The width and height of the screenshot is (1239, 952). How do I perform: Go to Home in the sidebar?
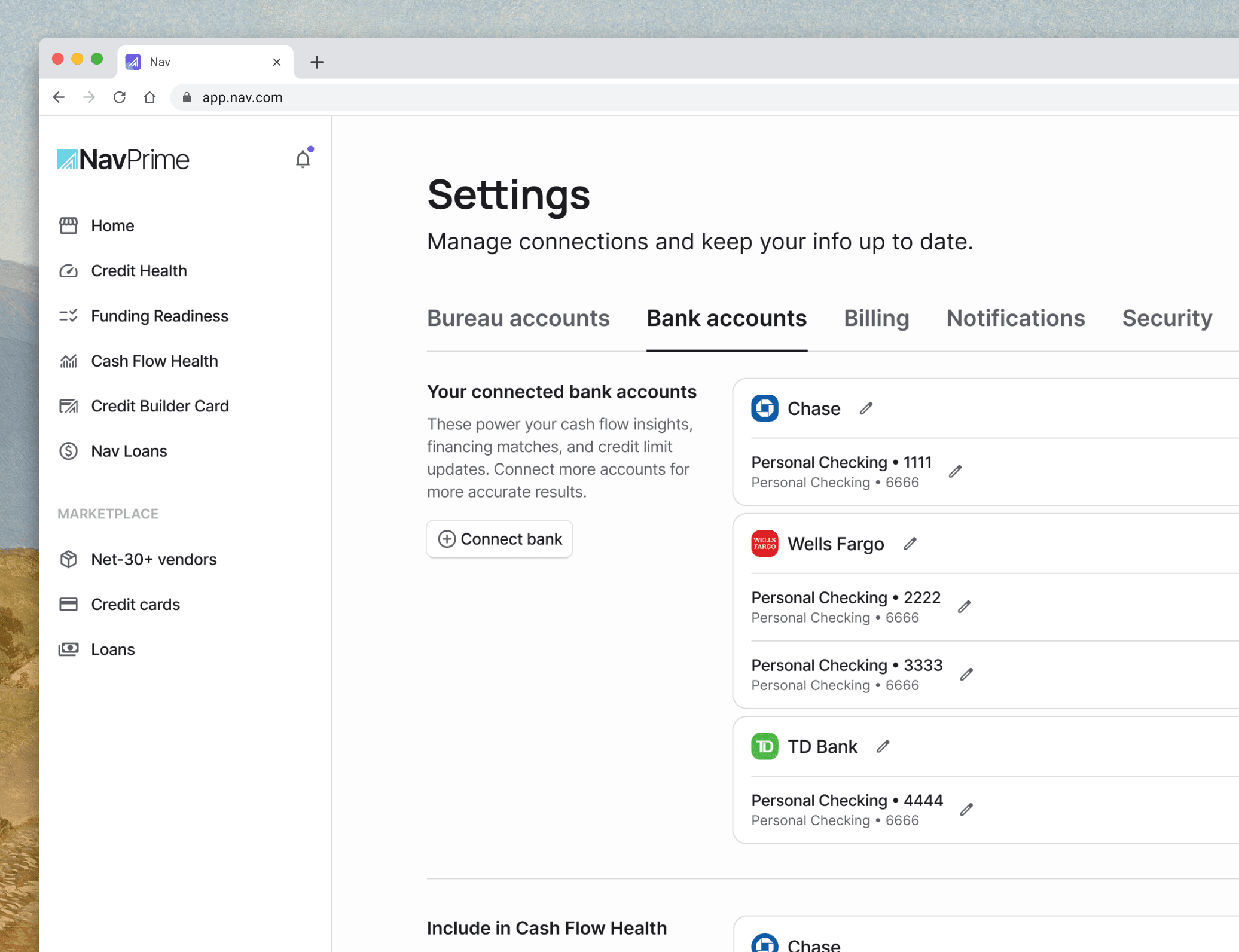(112, 225)
